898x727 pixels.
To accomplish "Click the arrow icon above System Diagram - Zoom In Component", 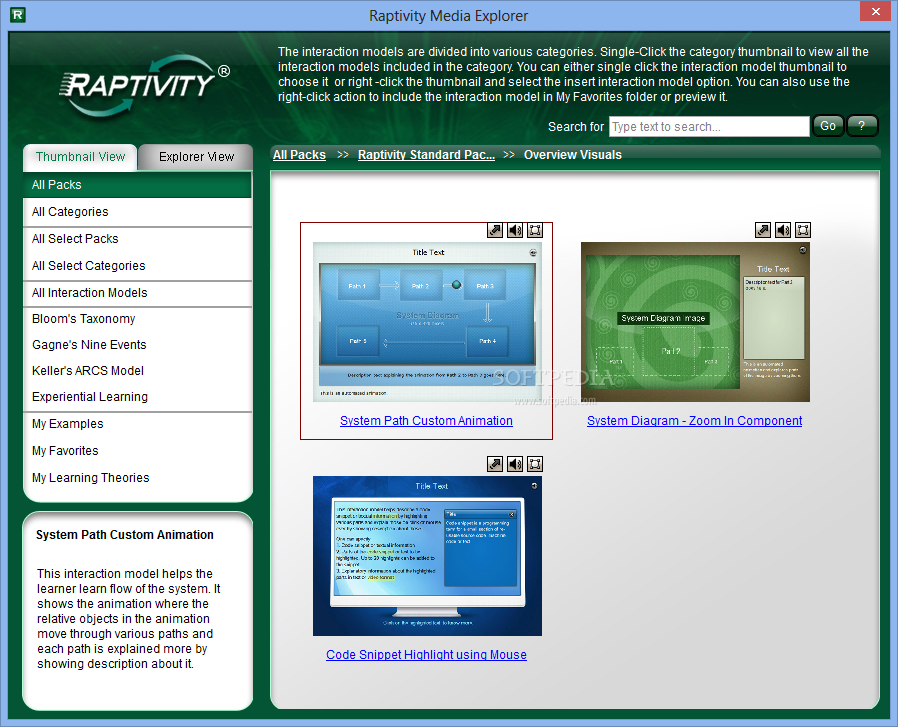I will coord(763,230).
